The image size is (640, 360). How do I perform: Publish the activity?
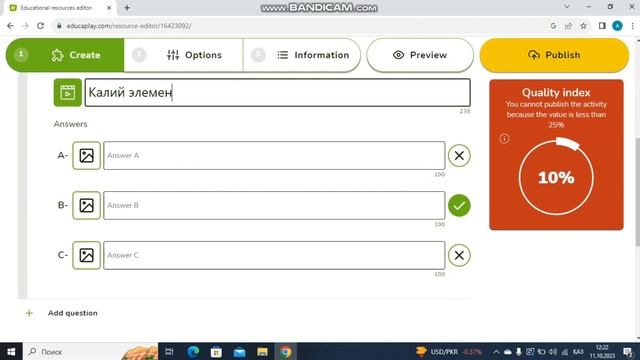[x=554, y=55]
